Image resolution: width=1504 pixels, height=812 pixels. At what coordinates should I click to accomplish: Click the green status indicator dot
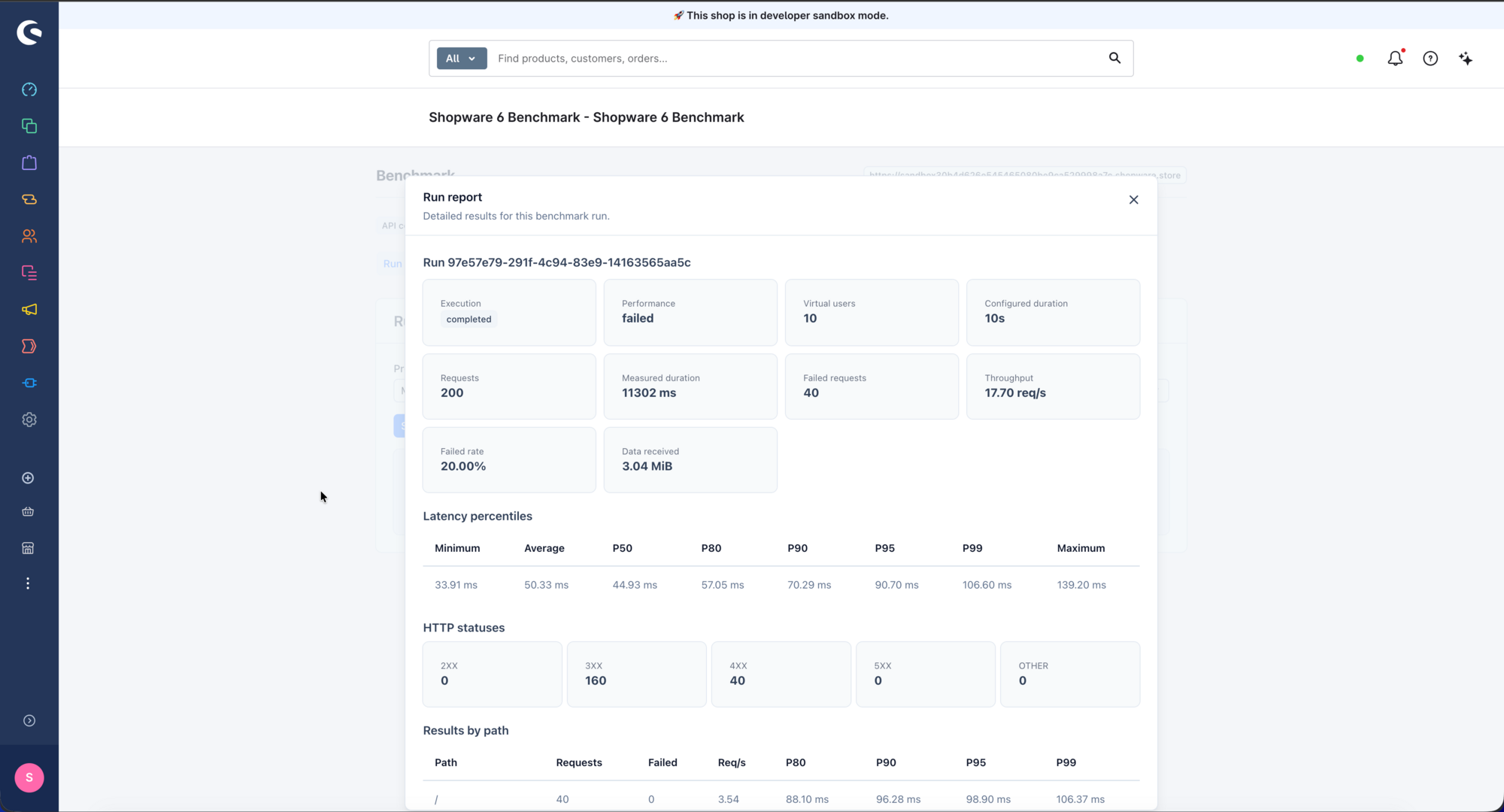1360,59
